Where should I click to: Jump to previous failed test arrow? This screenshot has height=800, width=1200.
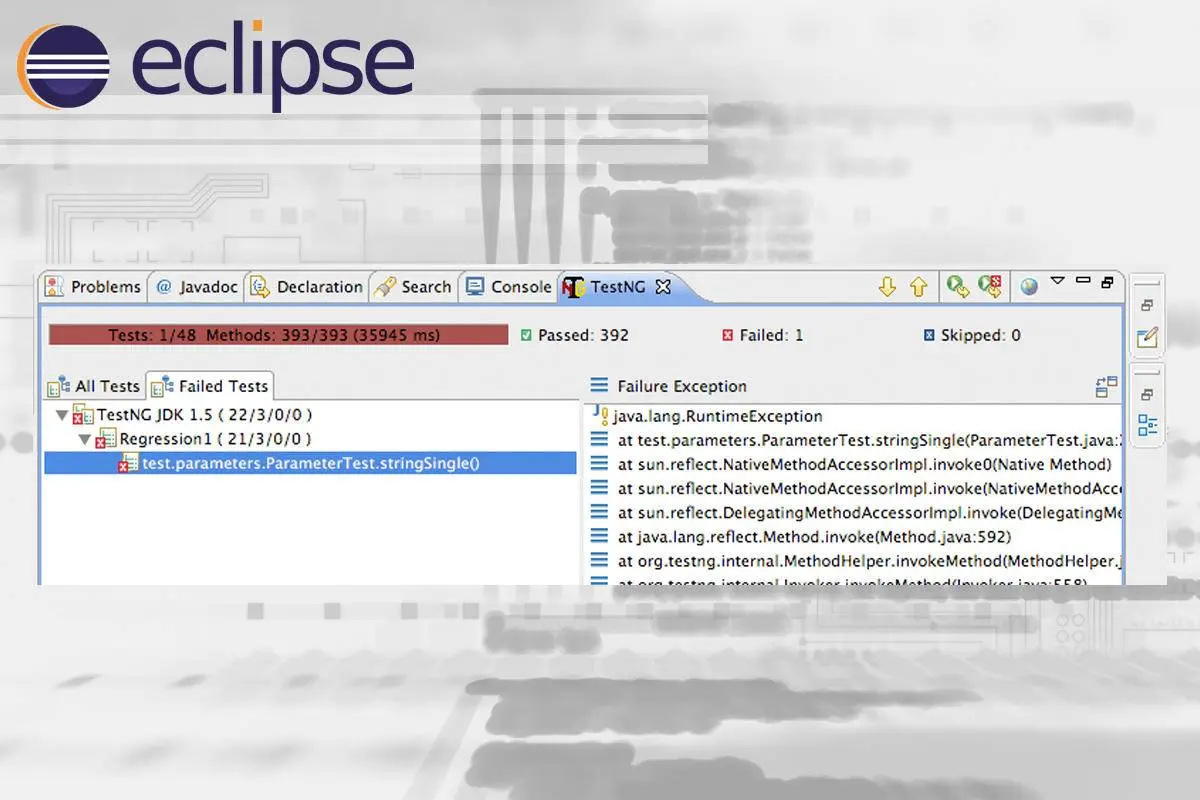click(919, 287)
